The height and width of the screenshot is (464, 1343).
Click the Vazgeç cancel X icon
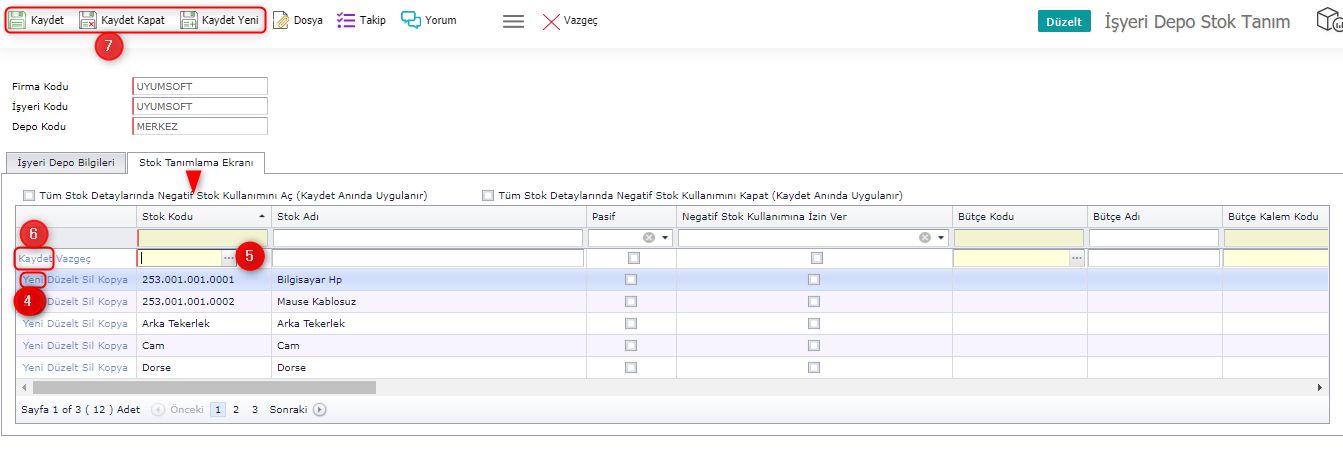(x=551, y=21)
